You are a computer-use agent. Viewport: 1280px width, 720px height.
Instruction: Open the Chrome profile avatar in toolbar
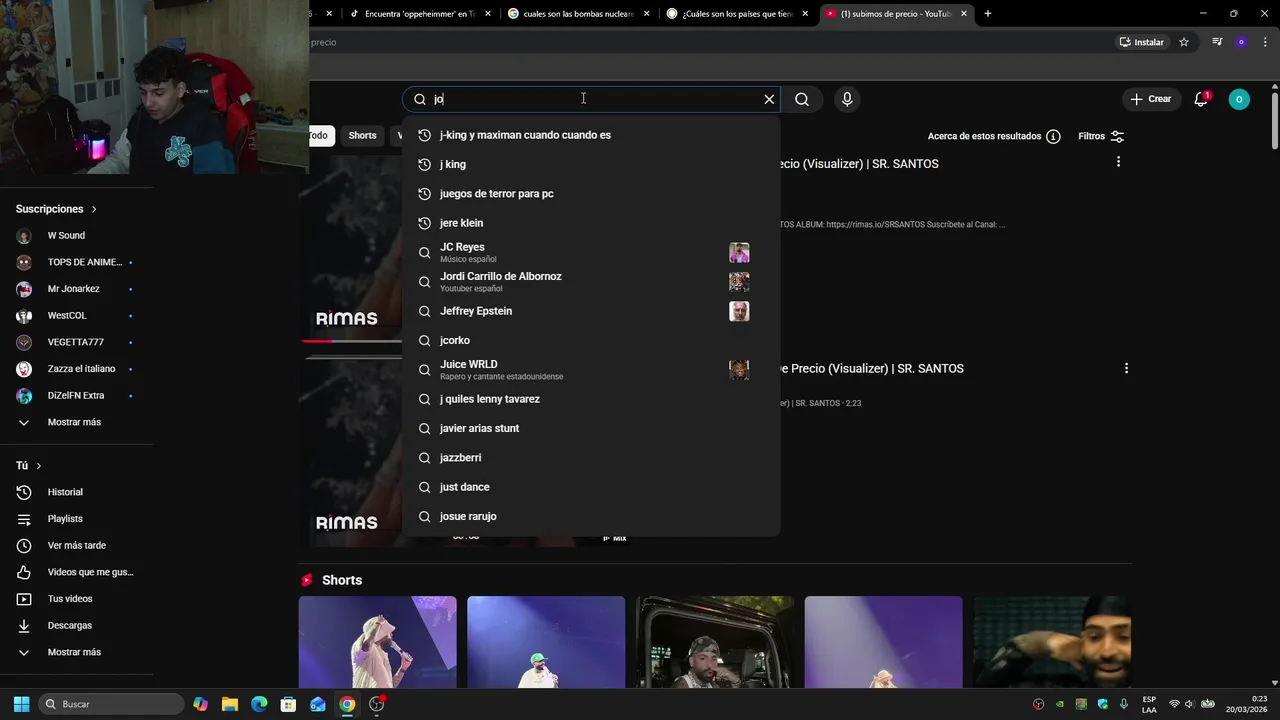(x=1241, y=42)
